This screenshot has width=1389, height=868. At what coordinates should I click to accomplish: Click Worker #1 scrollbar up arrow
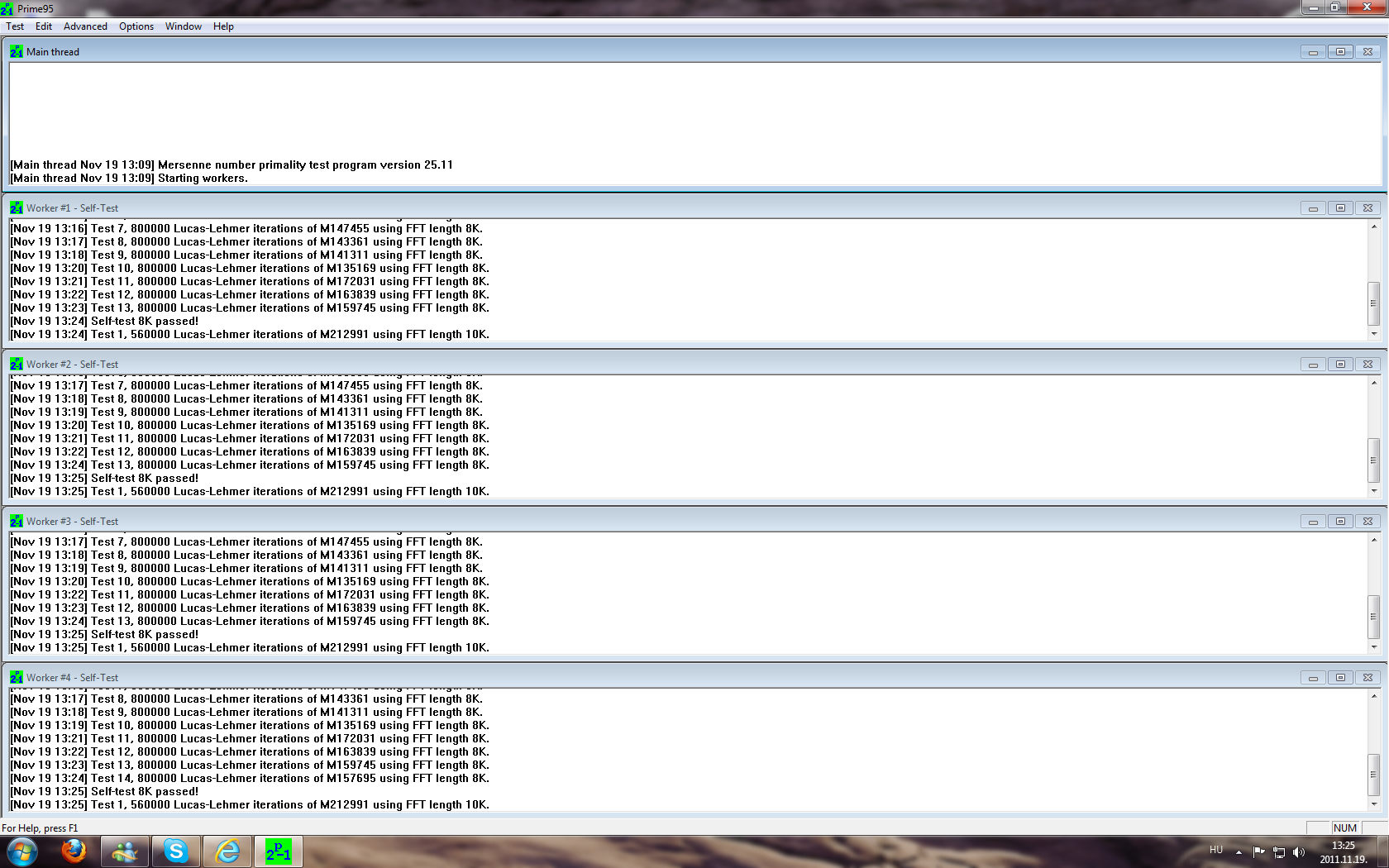(1373, 227)
